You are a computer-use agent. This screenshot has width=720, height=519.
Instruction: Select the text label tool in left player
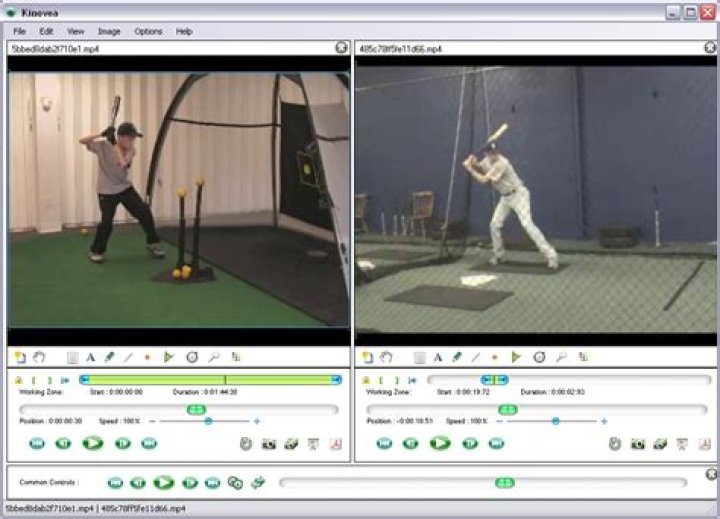[x=90, y=357]
